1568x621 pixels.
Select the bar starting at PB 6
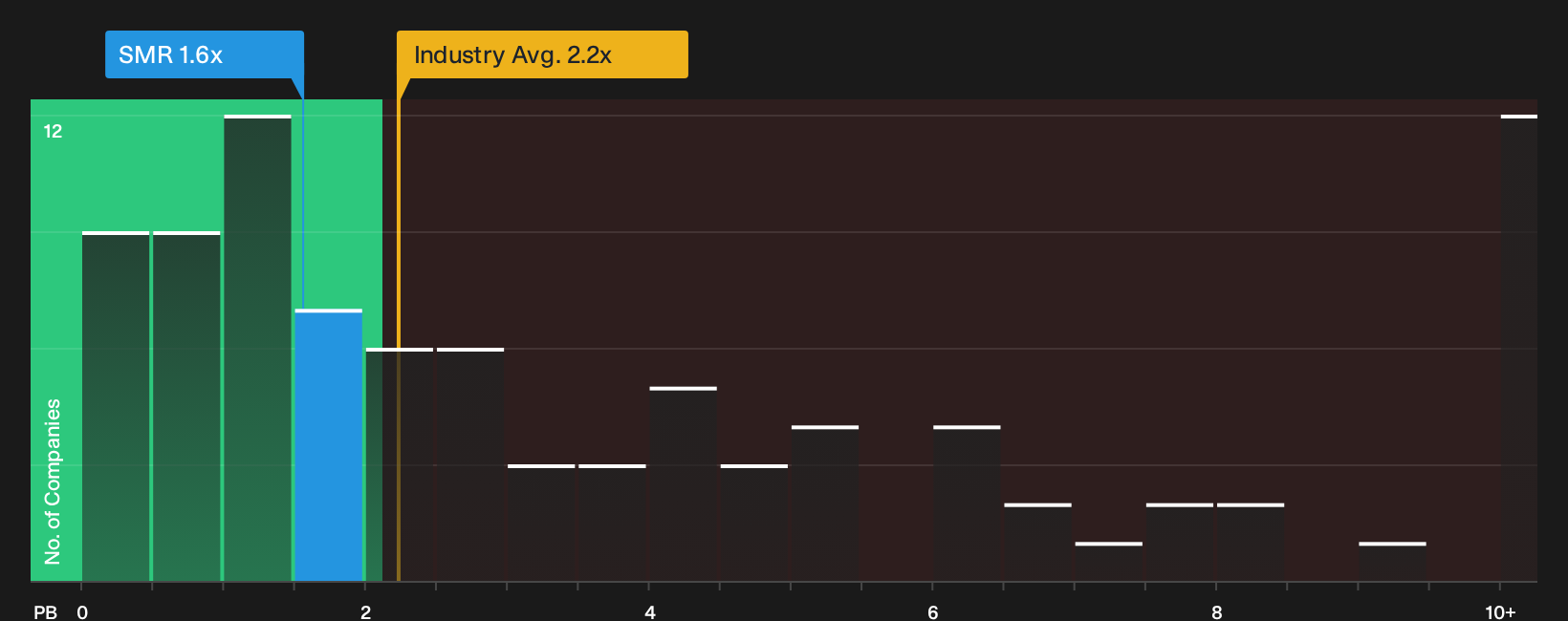point(967,503)
